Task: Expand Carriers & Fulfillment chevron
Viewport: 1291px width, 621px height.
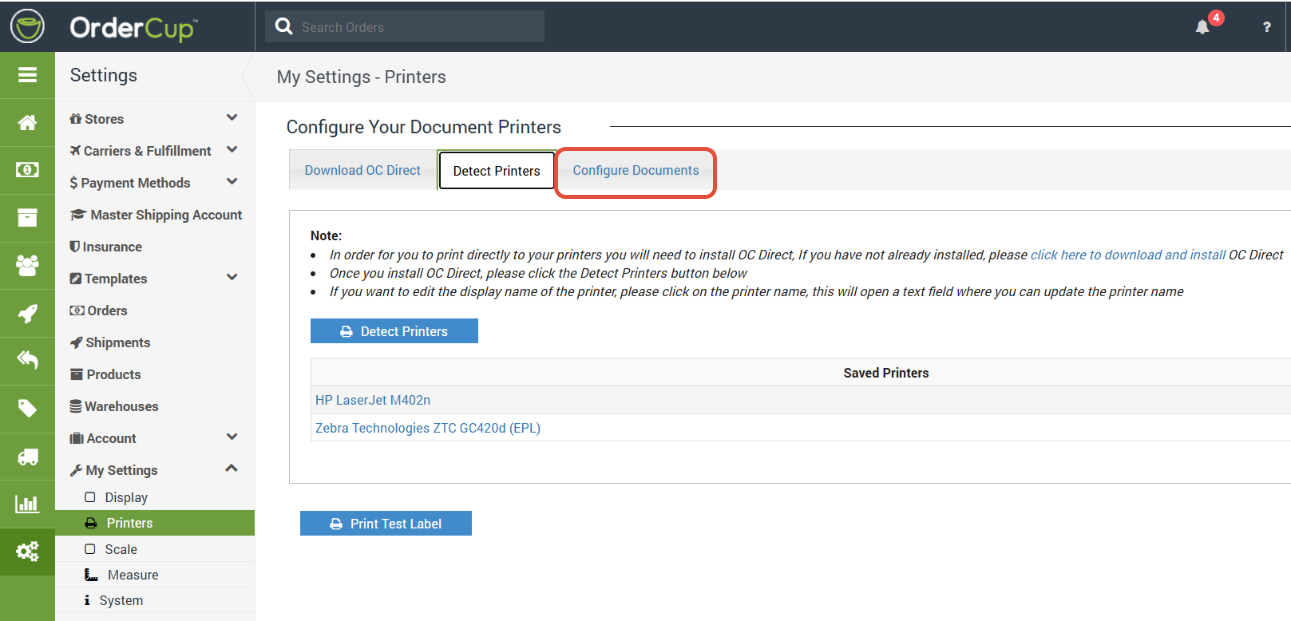Action: pyautogui.click(x=232, y=150)
